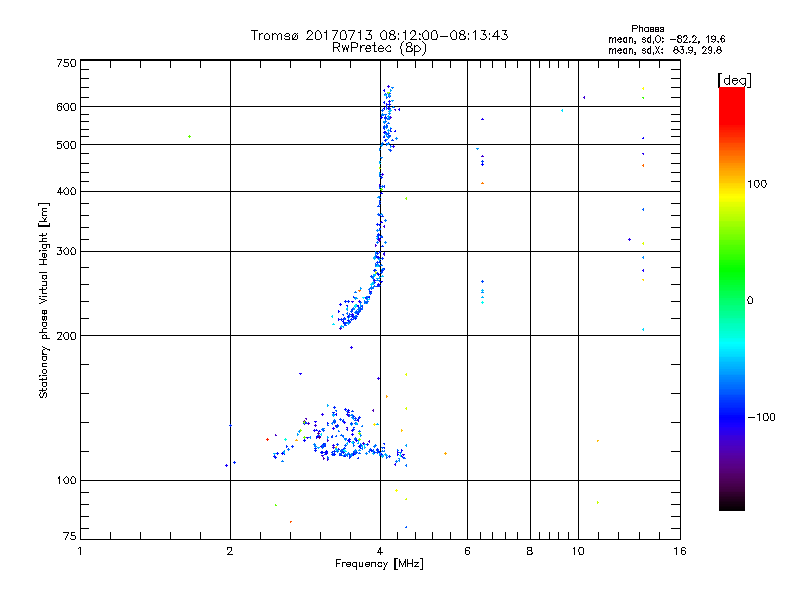Click the '10' frequency axis tick label

[578, 551]
